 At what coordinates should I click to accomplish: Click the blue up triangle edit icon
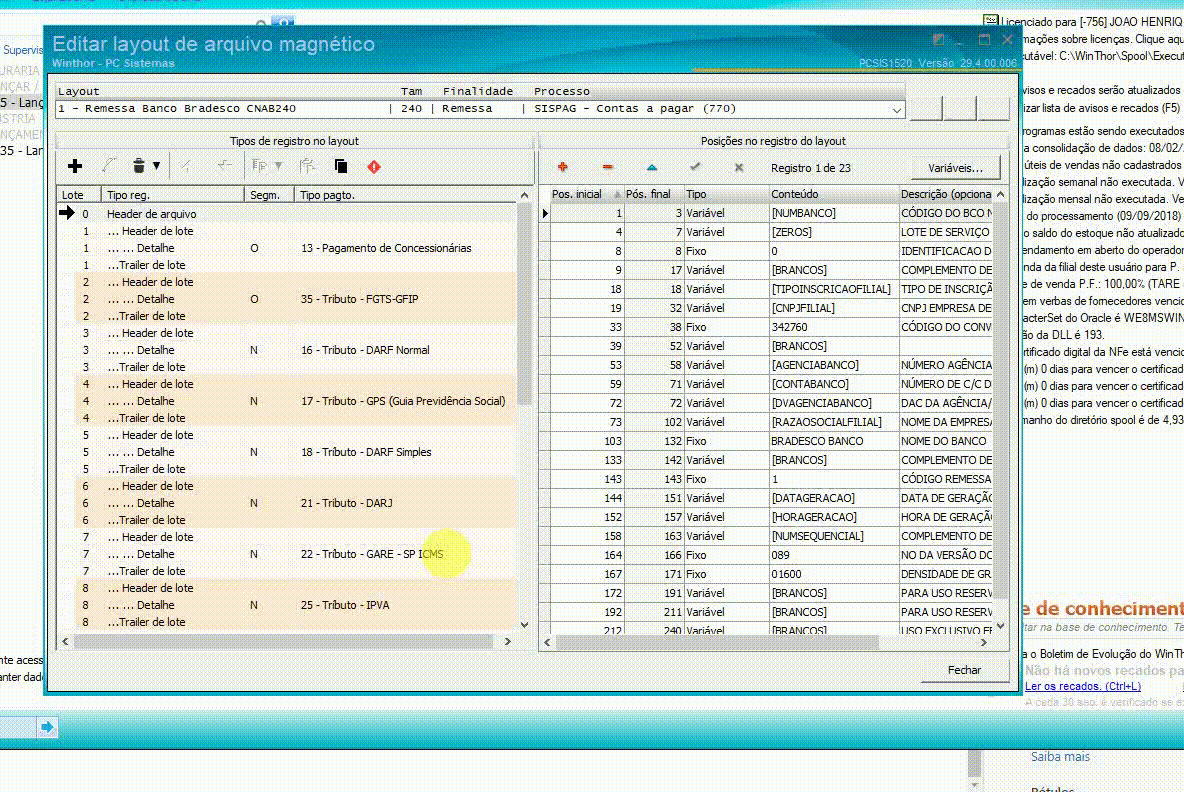point(652,168)
